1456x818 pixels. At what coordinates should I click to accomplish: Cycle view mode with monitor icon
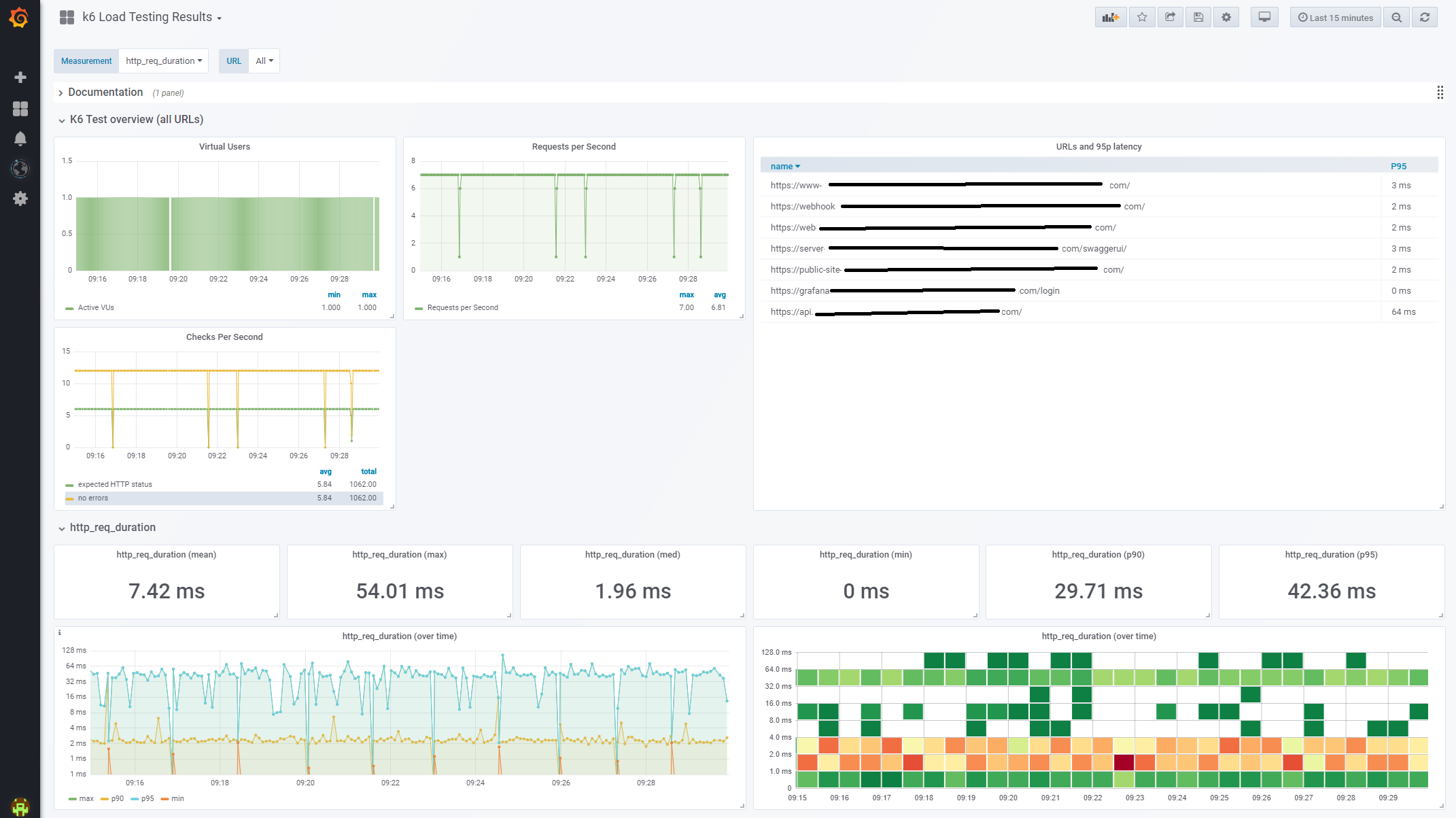(x=1264, y=18)
